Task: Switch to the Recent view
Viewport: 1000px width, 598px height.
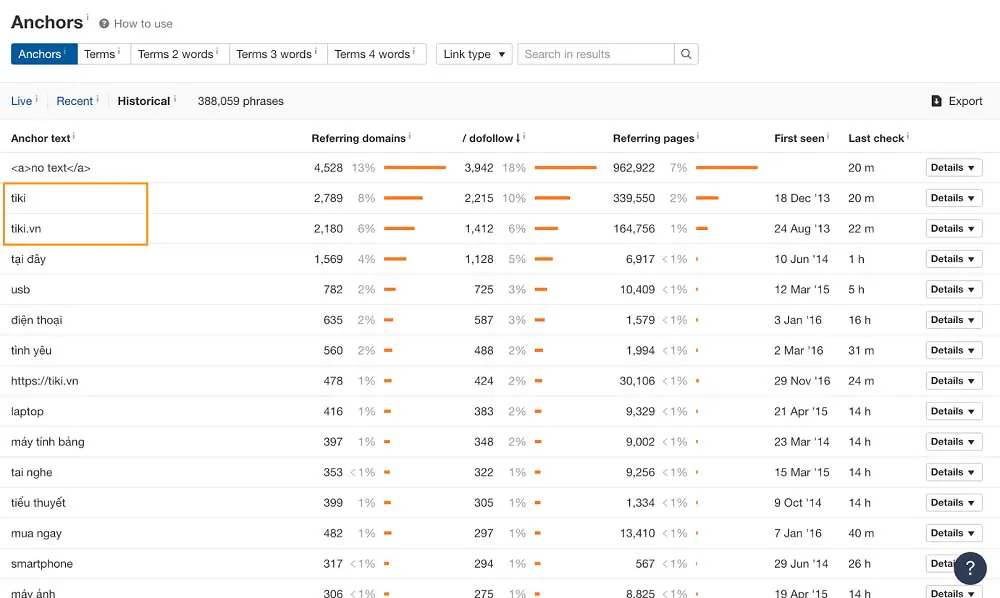Action: coord(75,101)
